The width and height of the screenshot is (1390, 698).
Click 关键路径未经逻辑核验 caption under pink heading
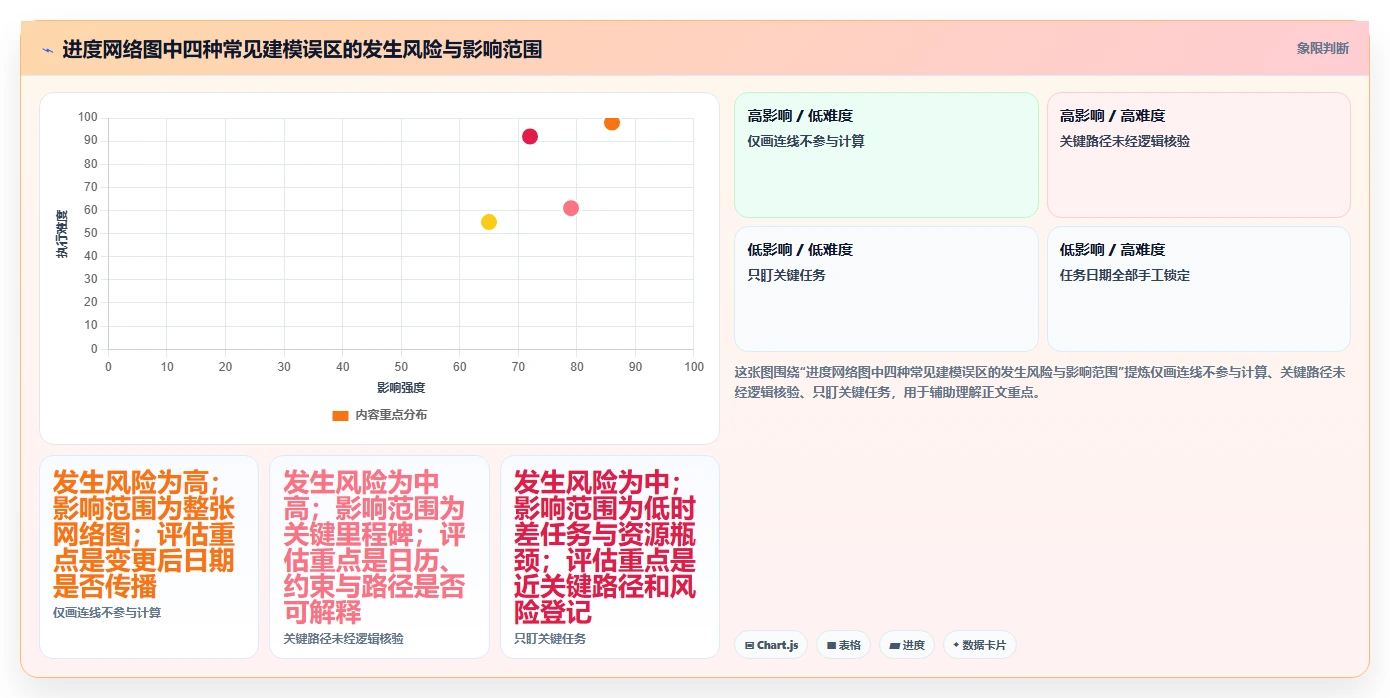pyautogui.click(x=343, y=638)
